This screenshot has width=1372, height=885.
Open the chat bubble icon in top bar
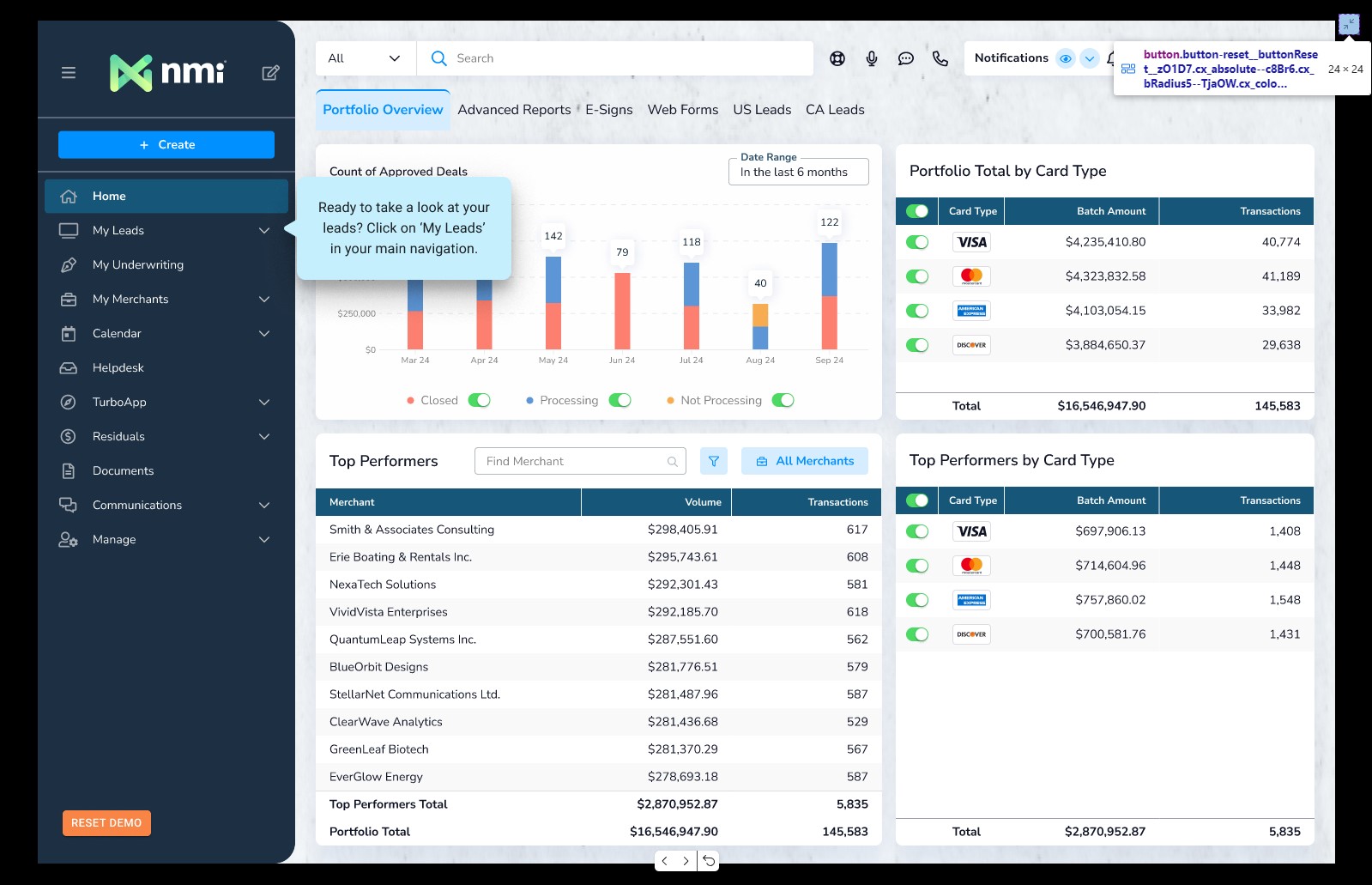[906, 58]
